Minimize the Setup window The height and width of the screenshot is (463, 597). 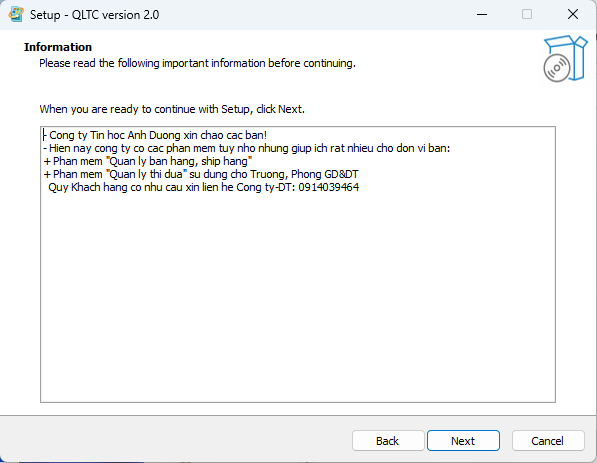point(482,14)
